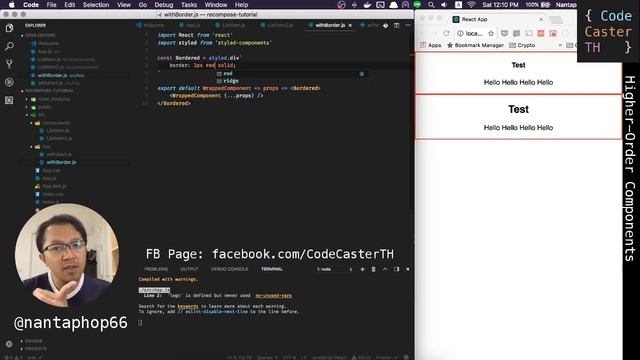This screenshot has width=640, height=360.
Task: Open the File menu
Action: click(51, 5)
